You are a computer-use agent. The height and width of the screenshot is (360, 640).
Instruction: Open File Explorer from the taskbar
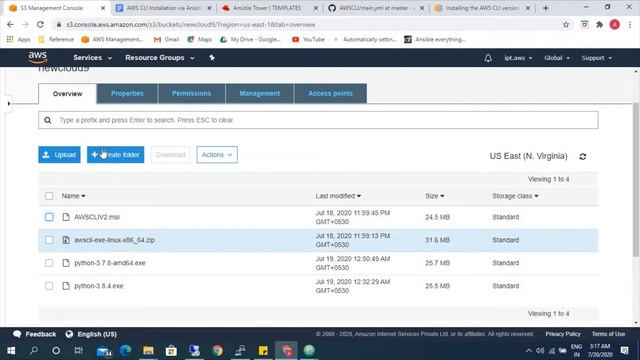click(148, 350)
